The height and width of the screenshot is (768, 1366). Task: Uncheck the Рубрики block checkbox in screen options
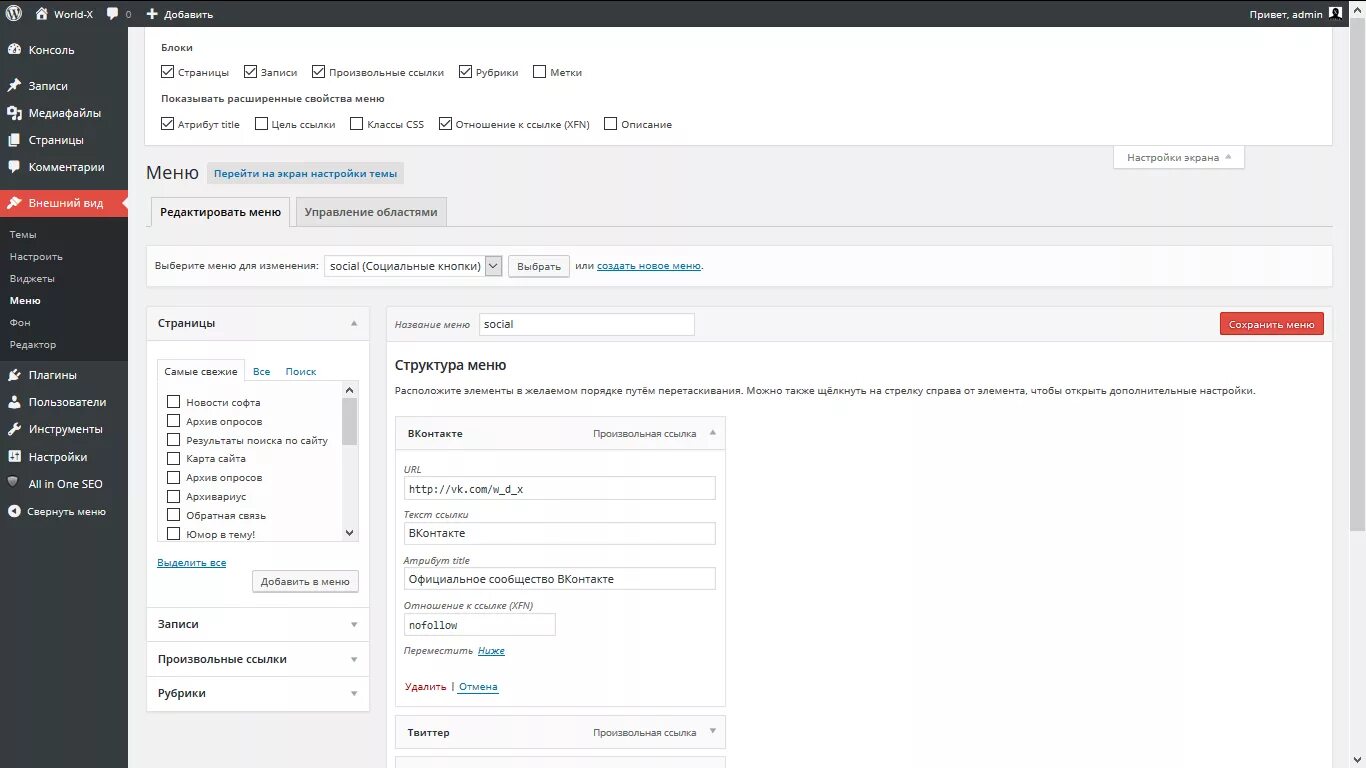465,72
